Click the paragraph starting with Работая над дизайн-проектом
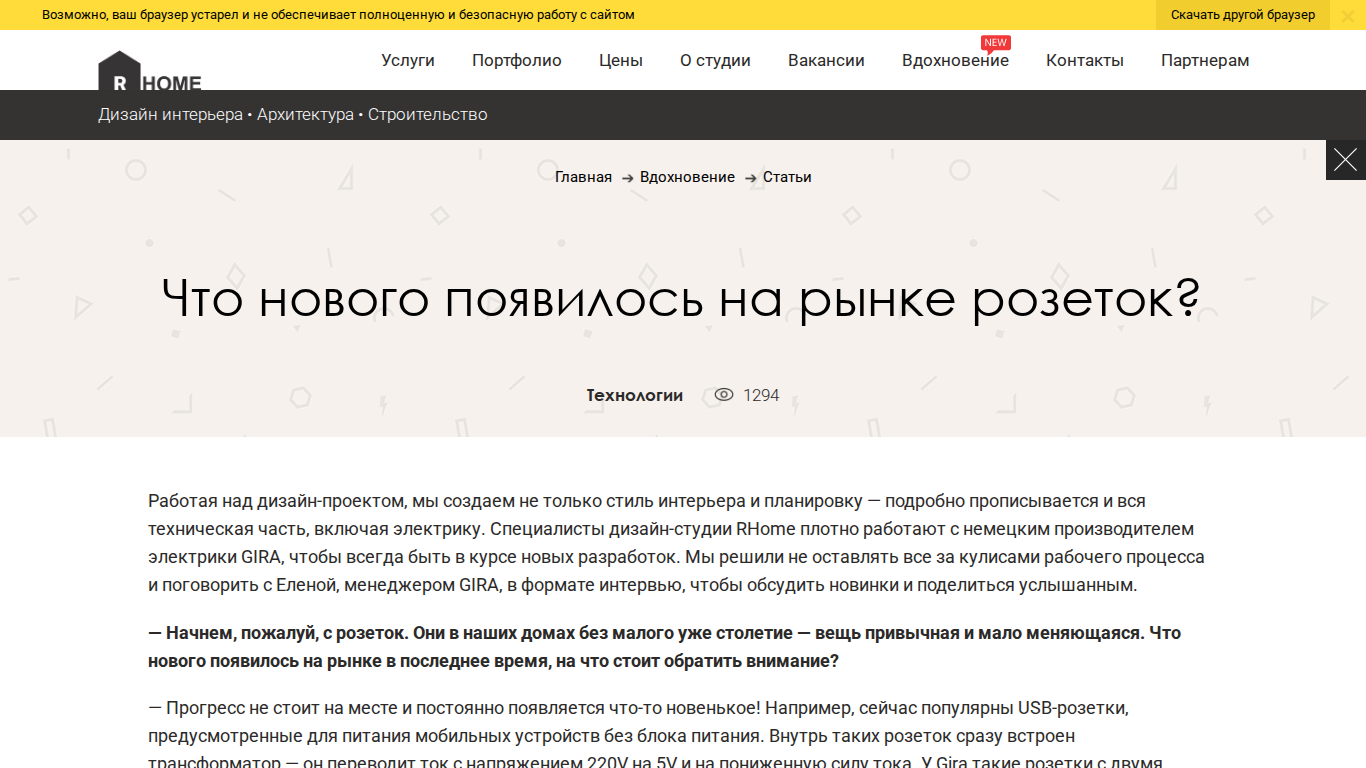1366x768 pixels. coord(677,543)
